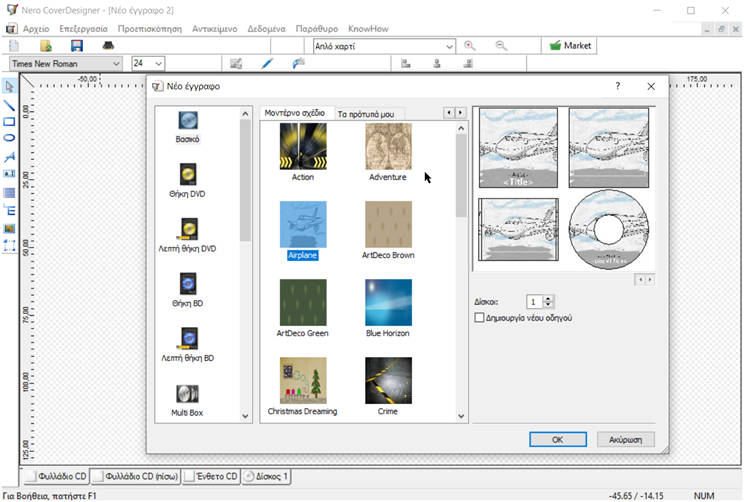Select the ellipse drawing tool
This screenshot has width=744, height=502.
coord(9,138)
